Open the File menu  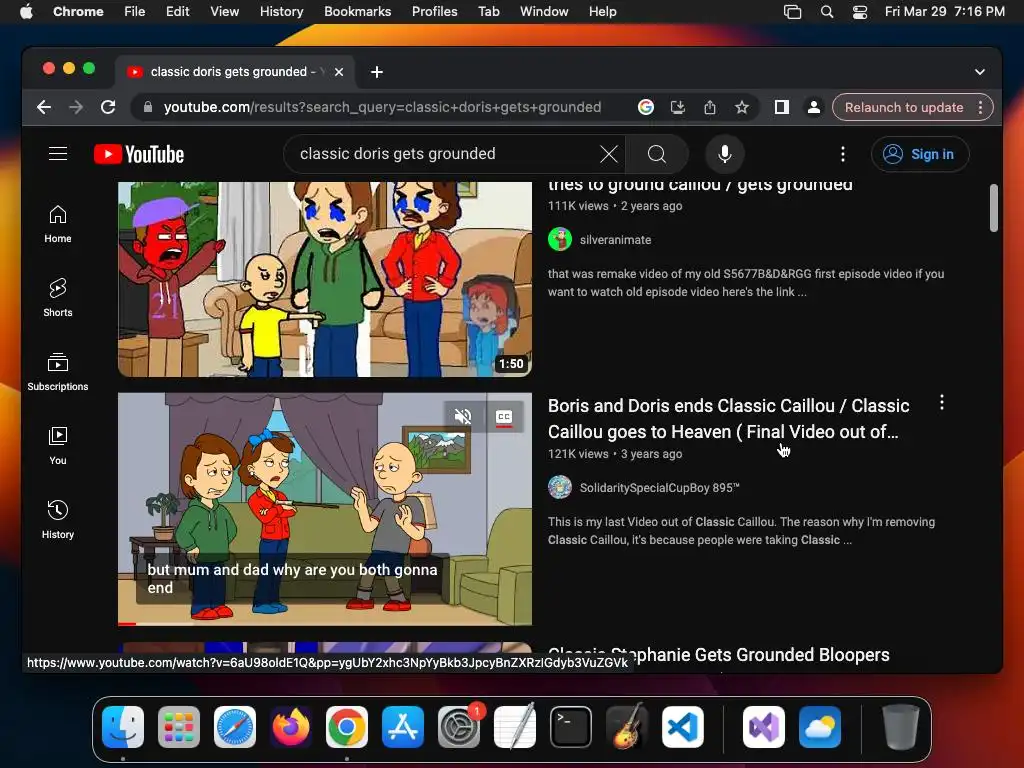[135, 12]
